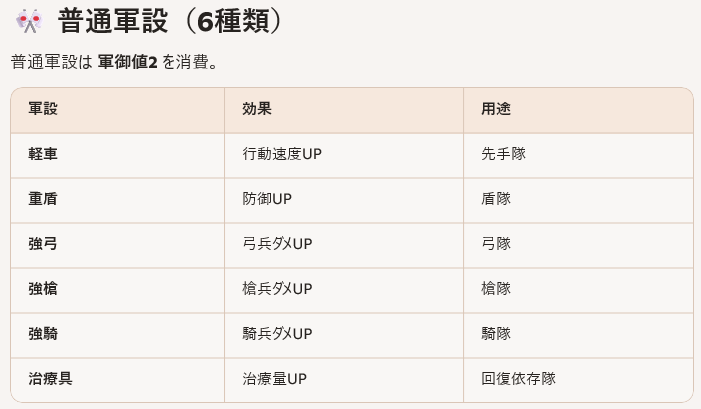
Task: Click the heading 普通軍設（6種類）
Action: [x=171, y=22]
